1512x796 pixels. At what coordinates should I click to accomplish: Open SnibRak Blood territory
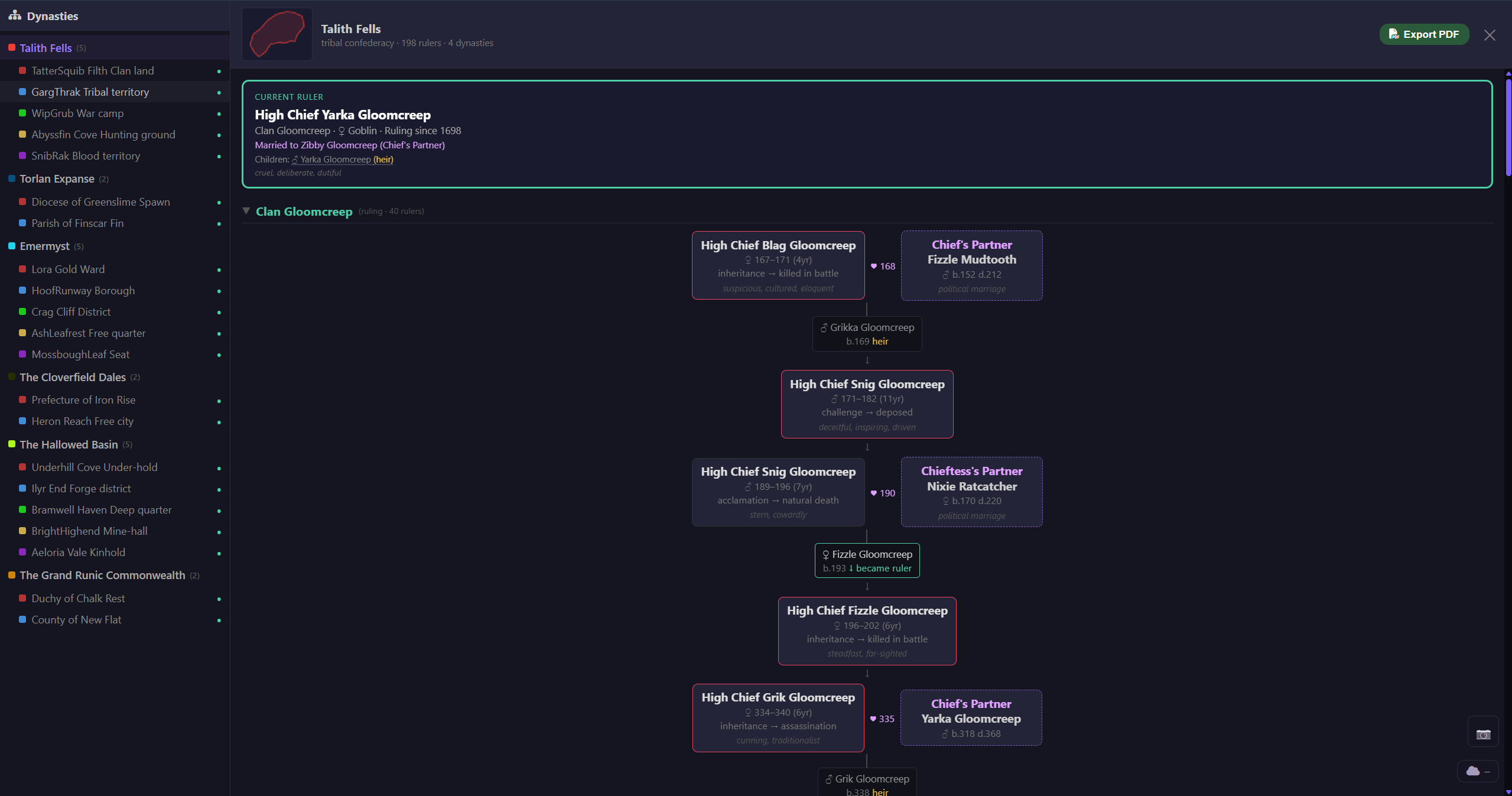click(x=115, y=155)
